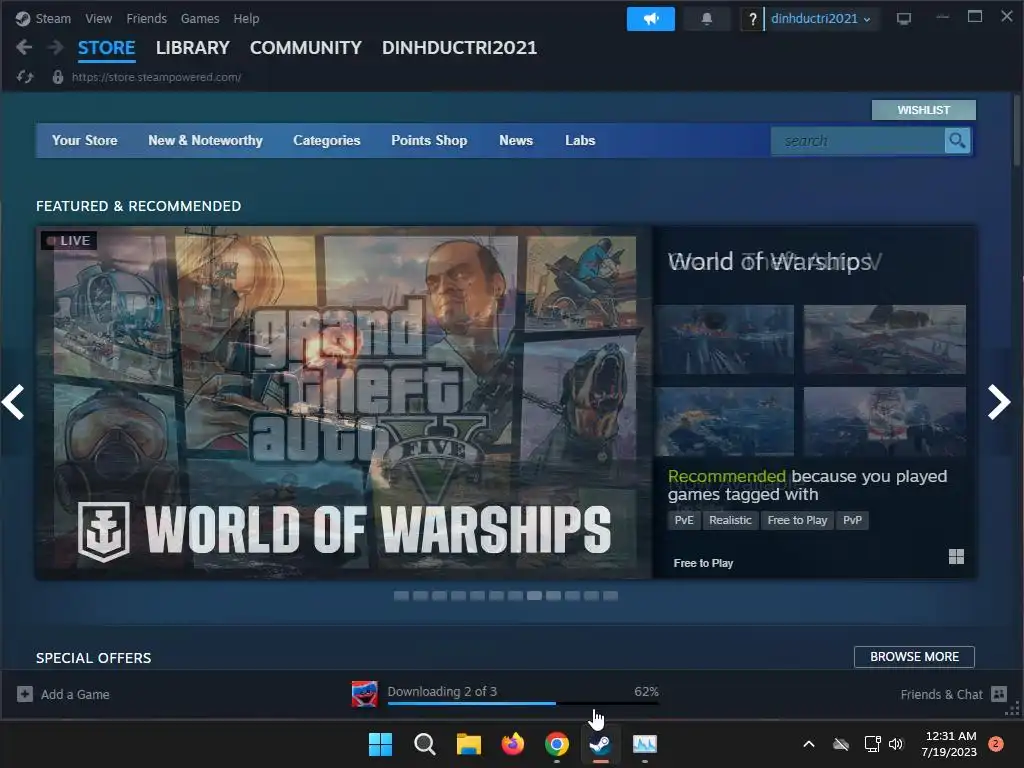Click the Realistic tag

pyautogui.click(x=730, y=520)
